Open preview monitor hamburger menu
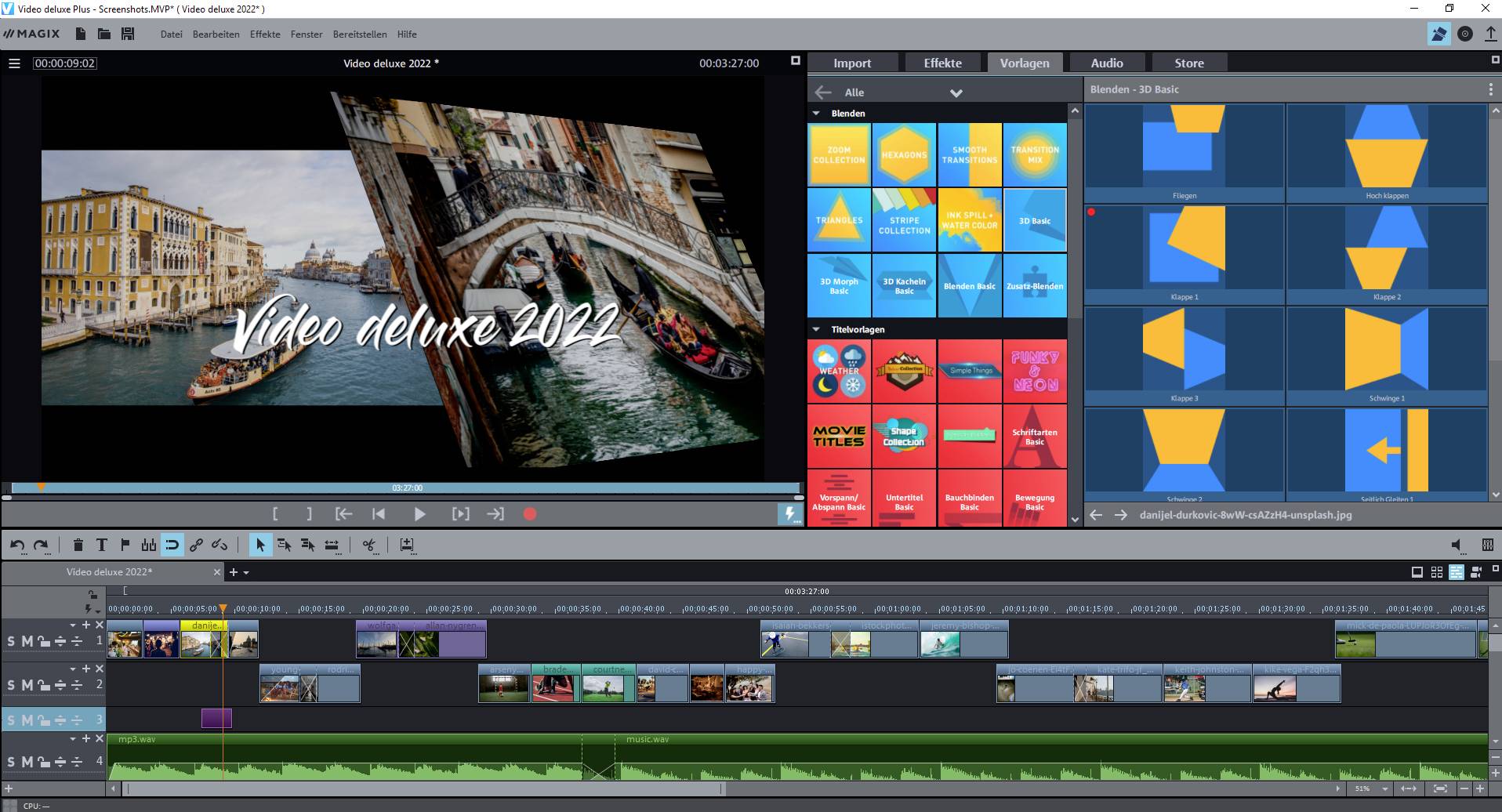 pos(14,63)
